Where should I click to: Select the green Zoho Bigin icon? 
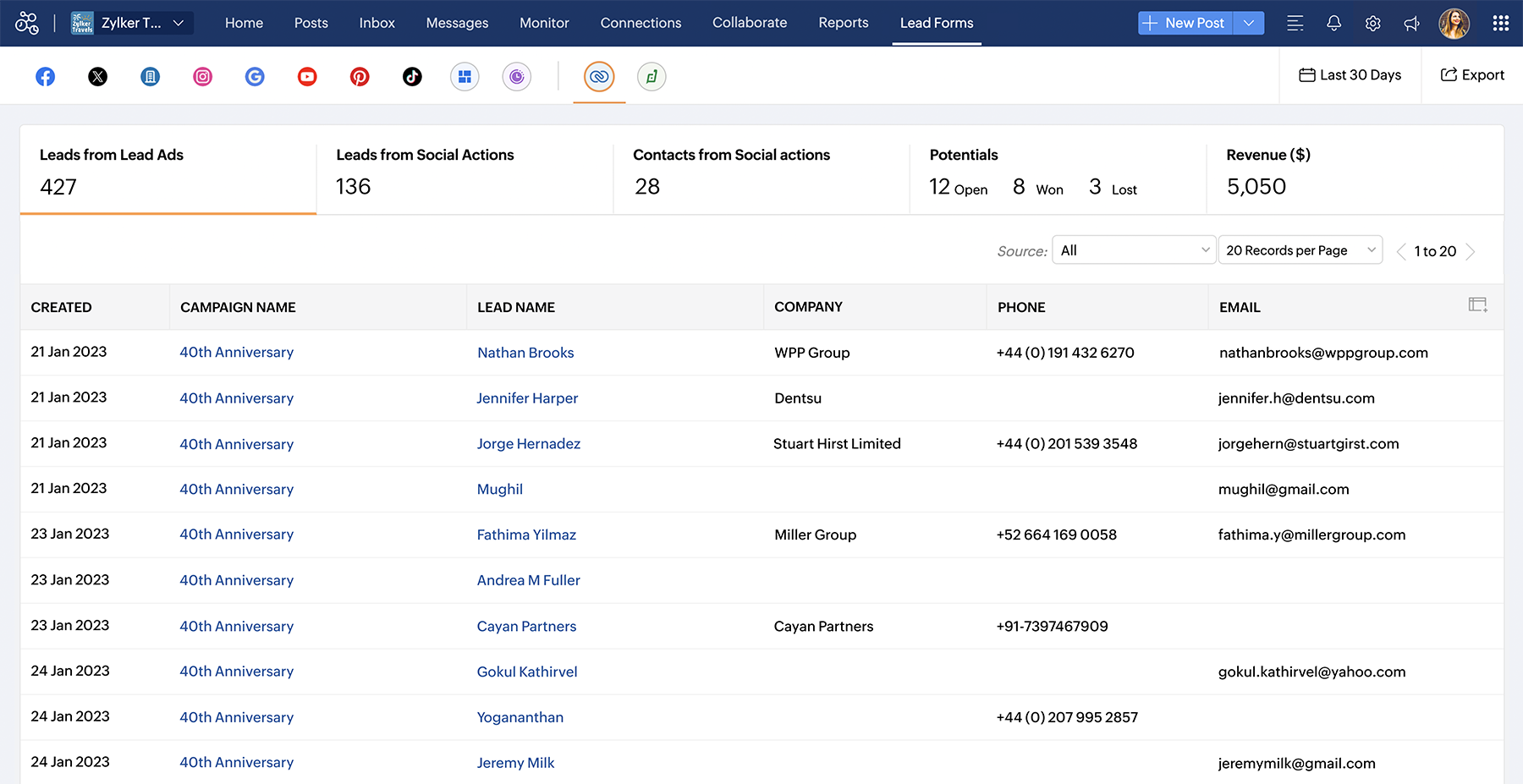(652, 77)
